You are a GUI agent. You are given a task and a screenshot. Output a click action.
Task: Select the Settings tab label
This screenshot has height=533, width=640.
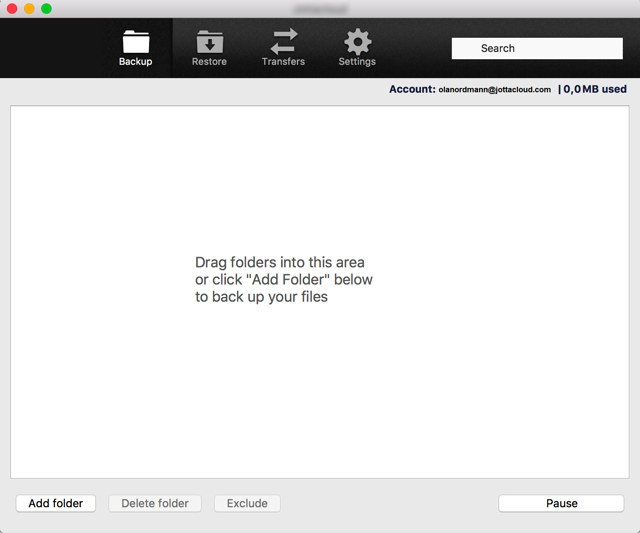(357, 62)
